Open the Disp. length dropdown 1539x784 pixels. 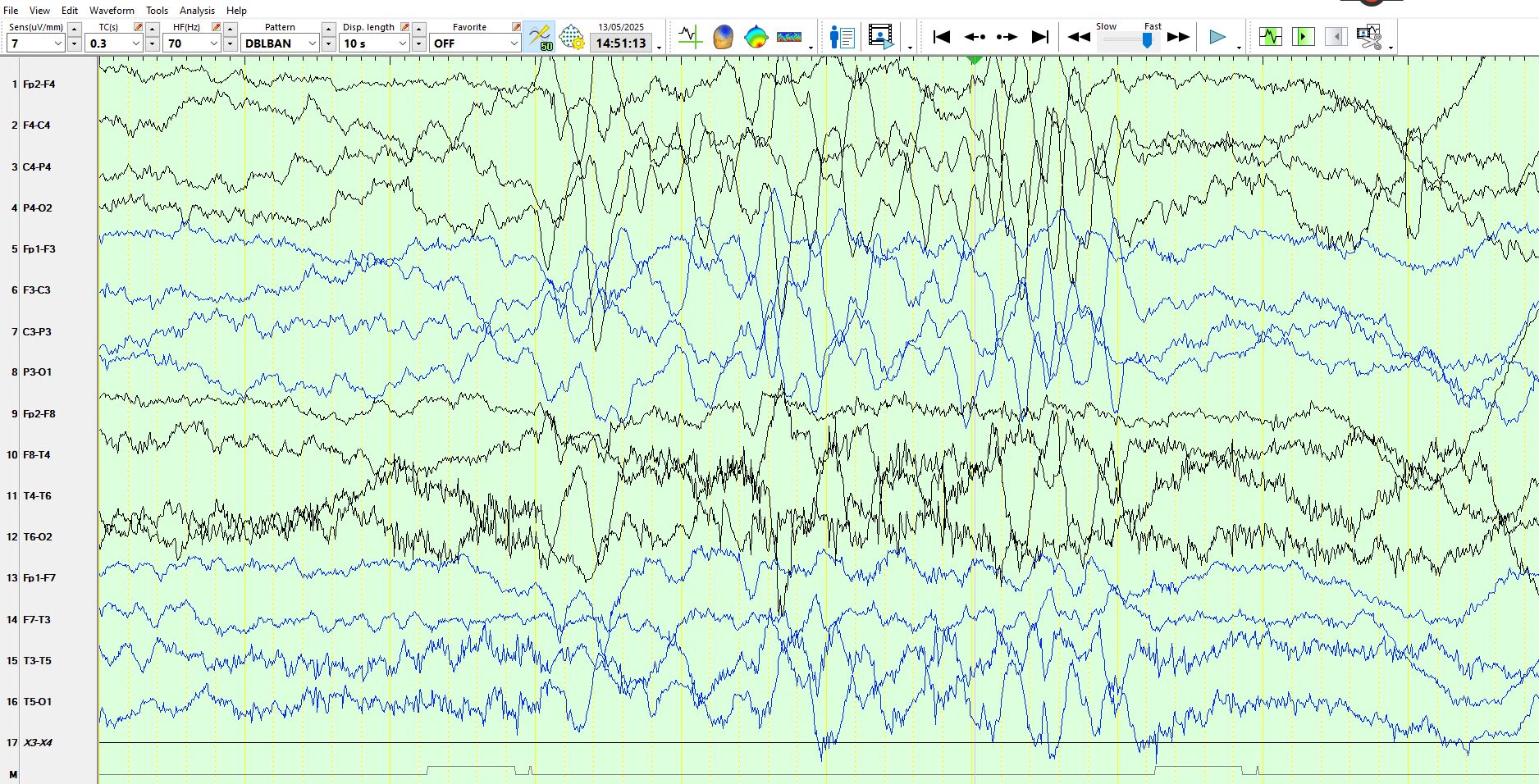point(374,43)
